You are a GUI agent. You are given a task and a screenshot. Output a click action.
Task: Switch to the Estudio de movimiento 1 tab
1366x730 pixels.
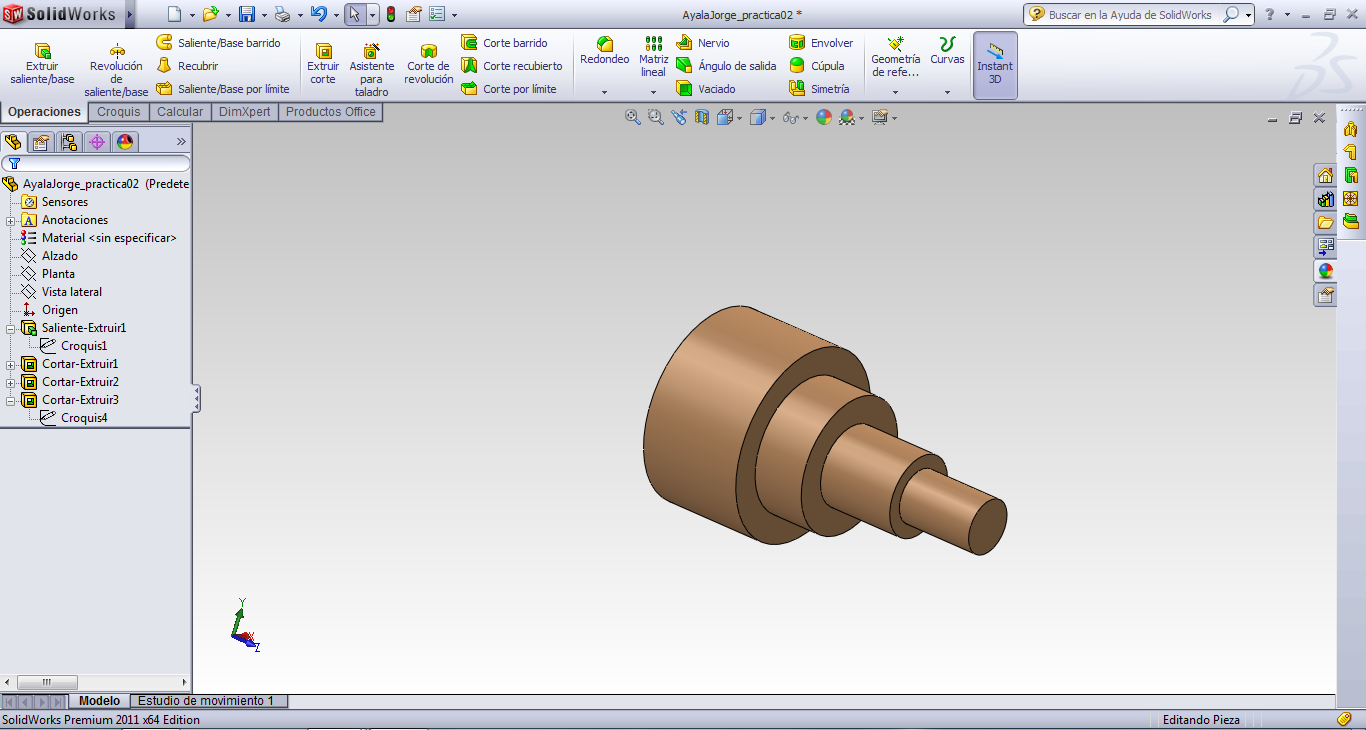[207, 701]
